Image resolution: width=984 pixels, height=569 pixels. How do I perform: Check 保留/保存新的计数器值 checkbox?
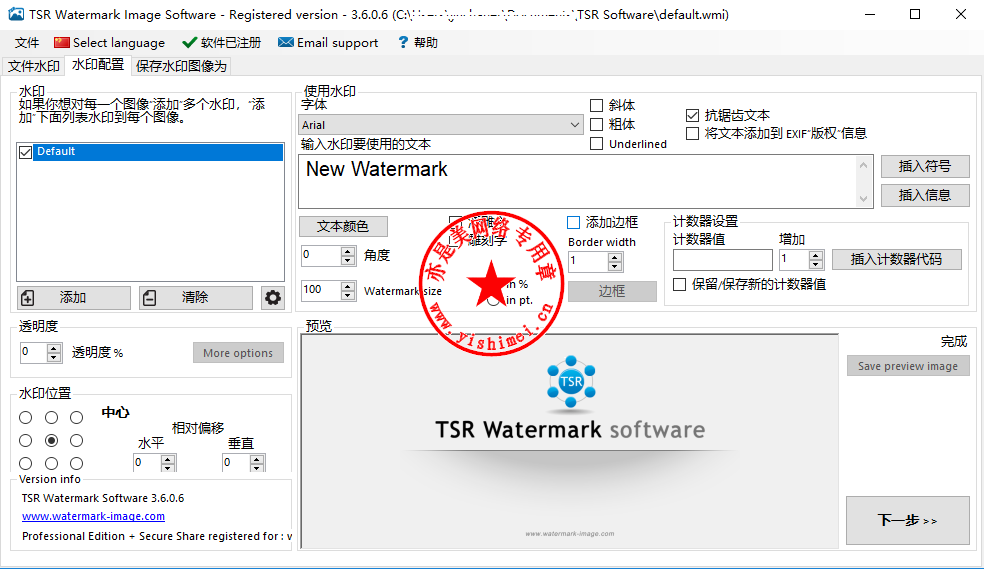click(679, 284)
